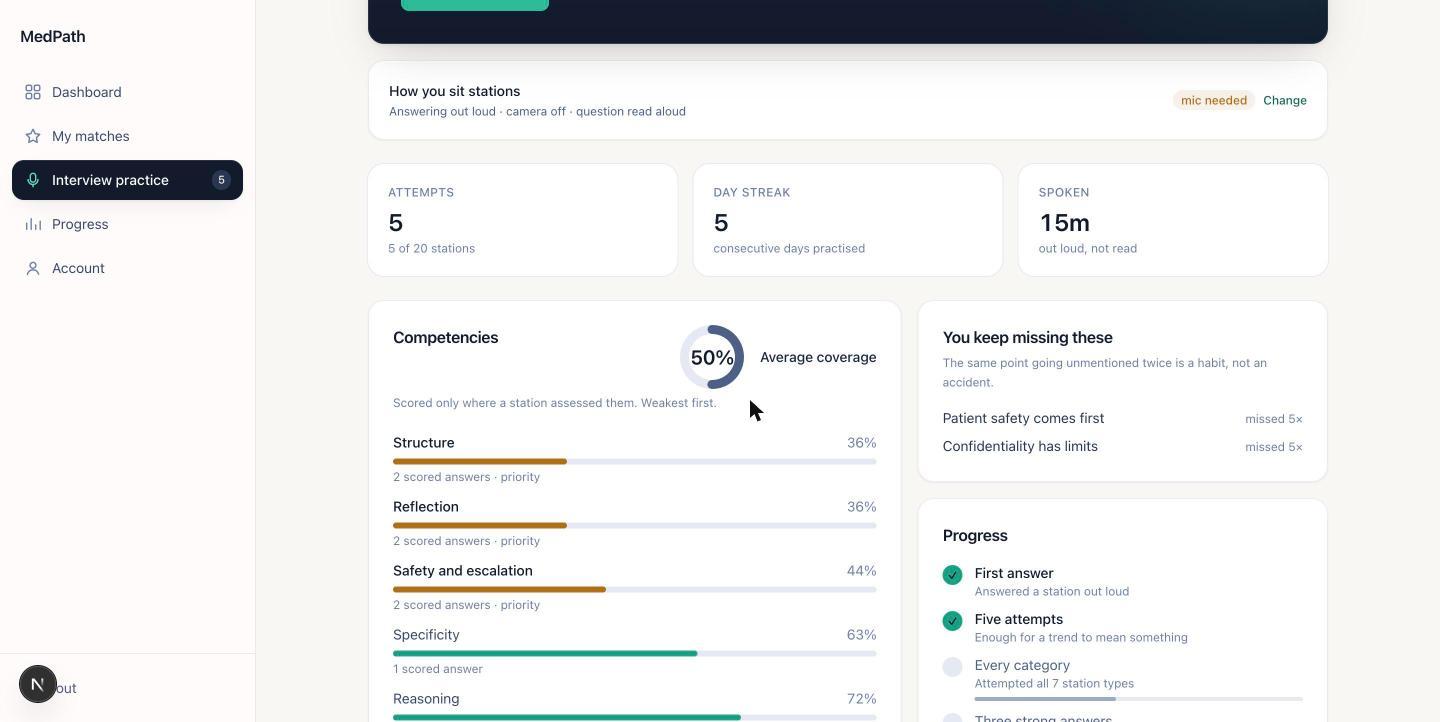The height and width of the screenshot is (722, 1440).
Task: Click 5 of 20 stations text
Action: click(432, 248)
